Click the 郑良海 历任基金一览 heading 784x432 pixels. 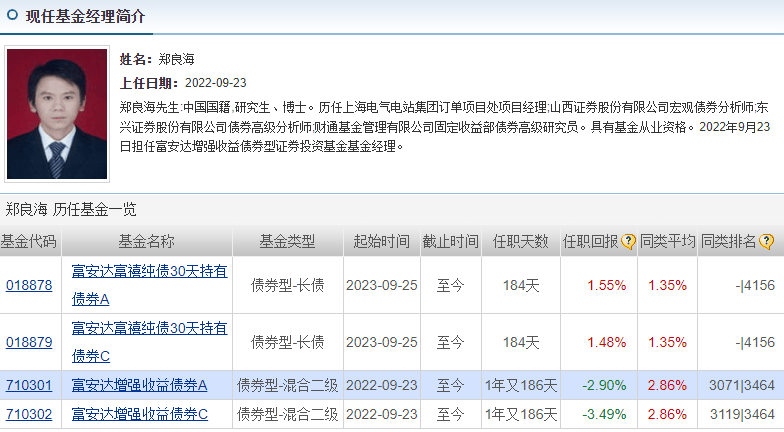point(70,209)
